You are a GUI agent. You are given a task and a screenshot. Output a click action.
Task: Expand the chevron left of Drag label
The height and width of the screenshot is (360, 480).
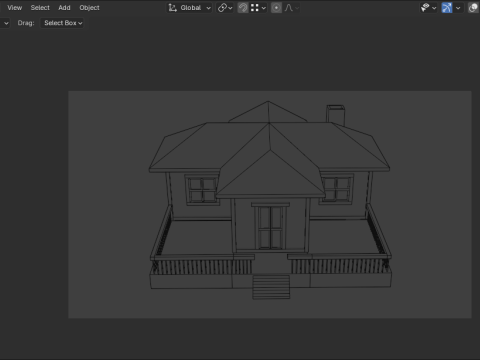click(x=6, y=23)
